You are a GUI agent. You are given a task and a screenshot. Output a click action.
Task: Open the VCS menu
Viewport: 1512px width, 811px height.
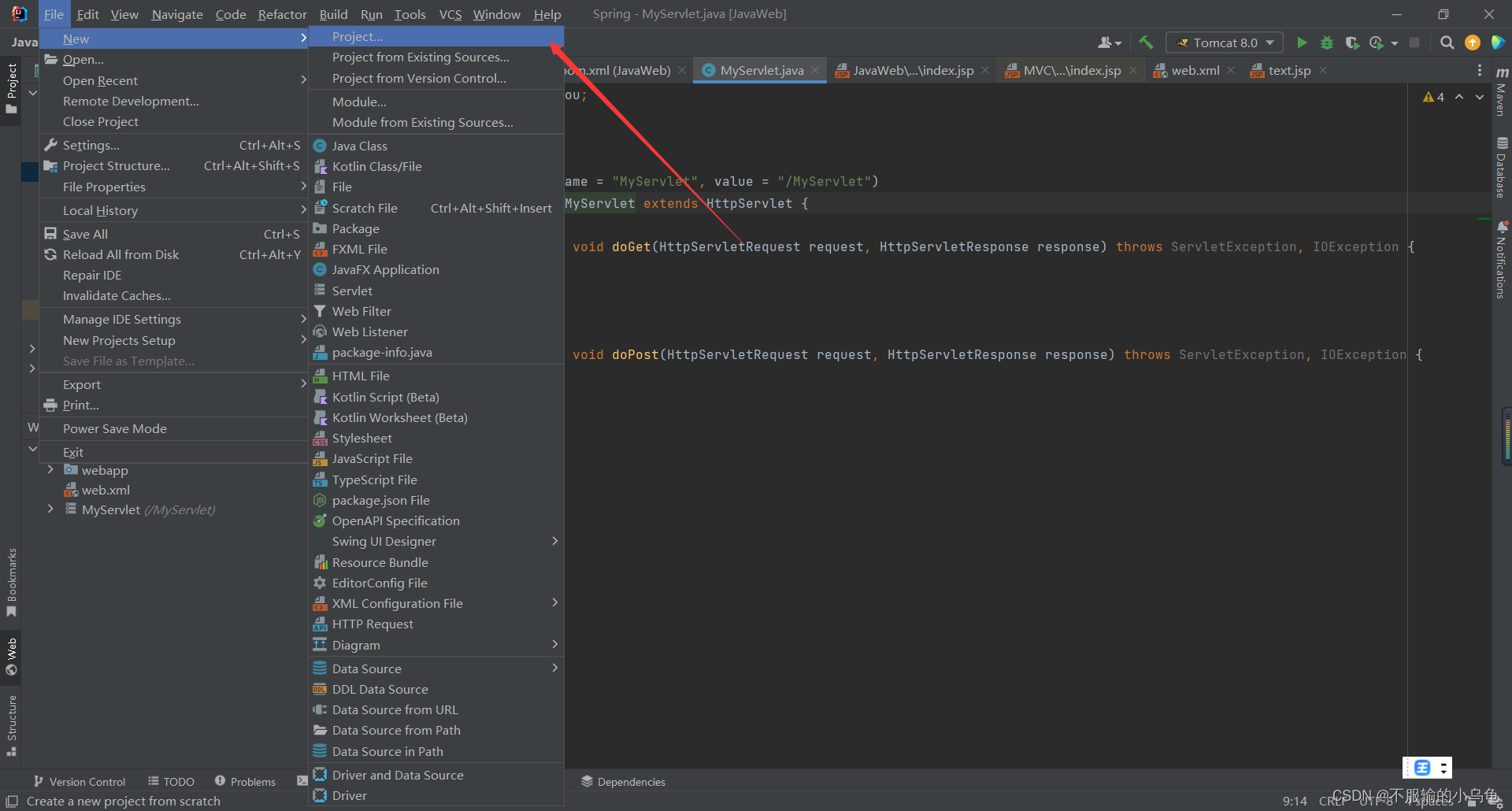(450, 14)
